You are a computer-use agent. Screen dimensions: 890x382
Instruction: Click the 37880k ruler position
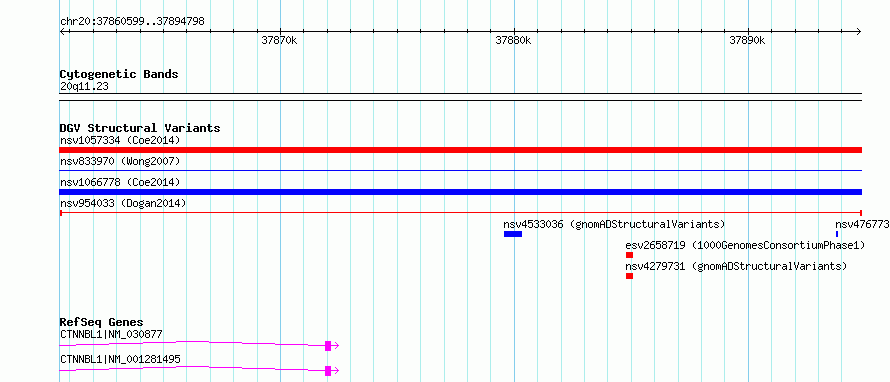513,40
